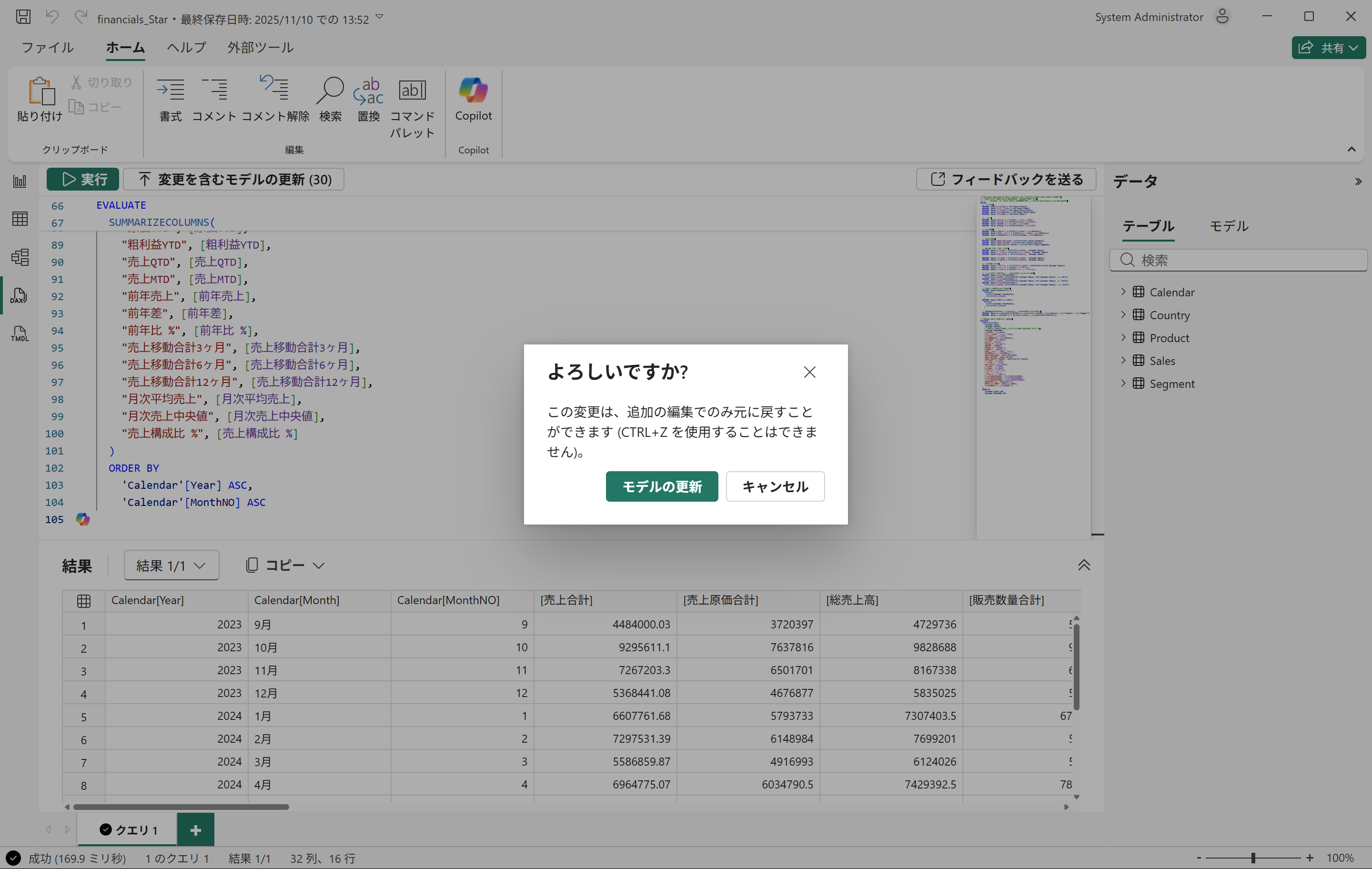Switch to the モデル tab in Data pane

pyautogui.click(x=1229, y=226)
